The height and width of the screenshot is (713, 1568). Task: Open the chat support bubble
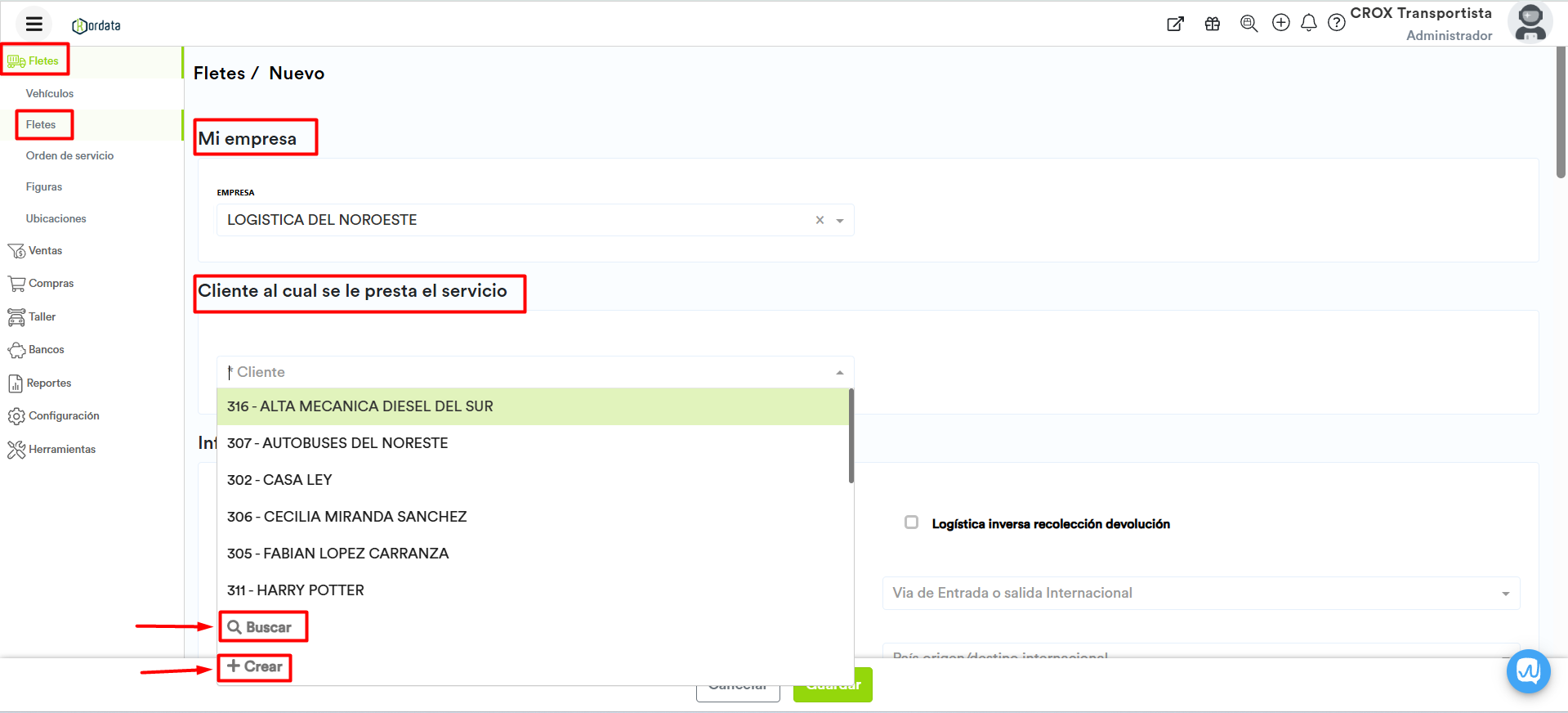tap(1528, 671)
